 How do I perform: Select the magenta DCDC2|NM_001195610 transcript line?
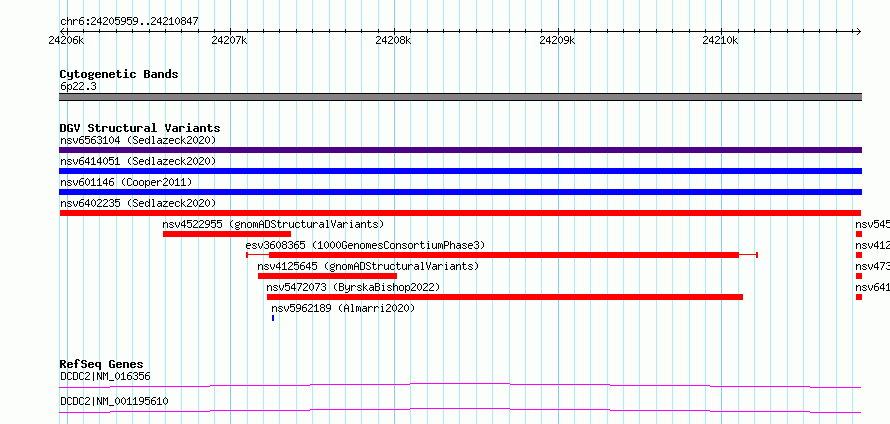coord(460,410)
